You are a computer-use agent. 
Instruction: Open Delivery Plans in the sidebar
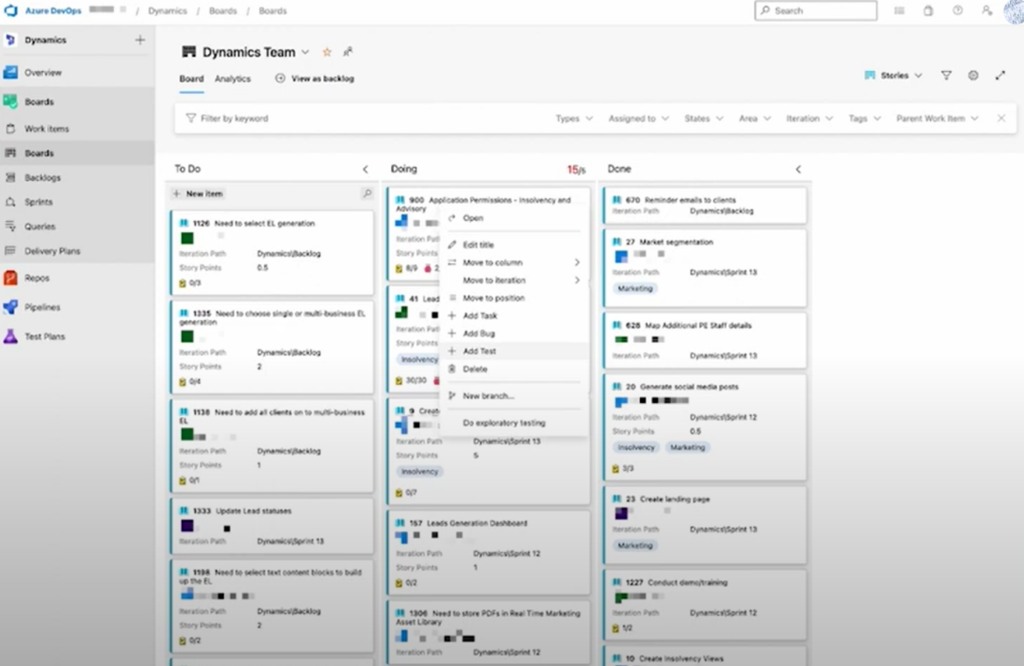[x=52, y=251]
